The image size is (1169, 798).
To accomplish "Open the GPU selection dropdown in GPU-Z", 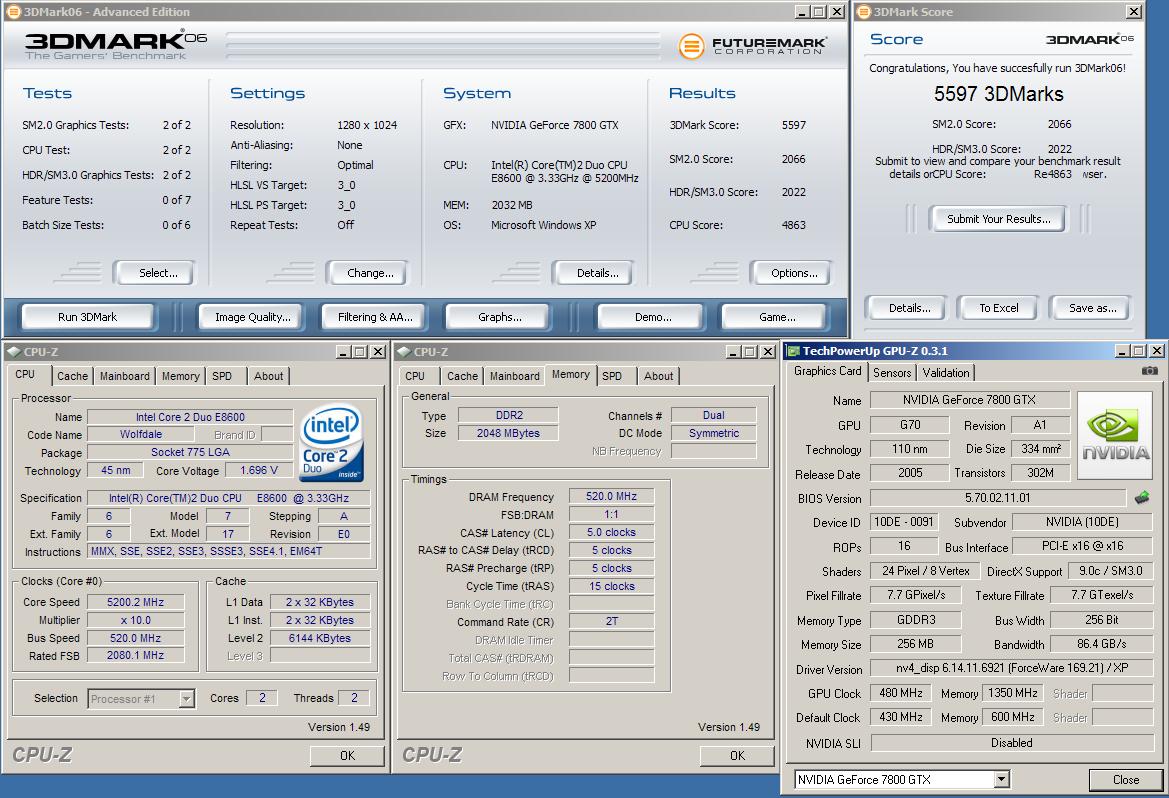I will (x=1002, y=779).
